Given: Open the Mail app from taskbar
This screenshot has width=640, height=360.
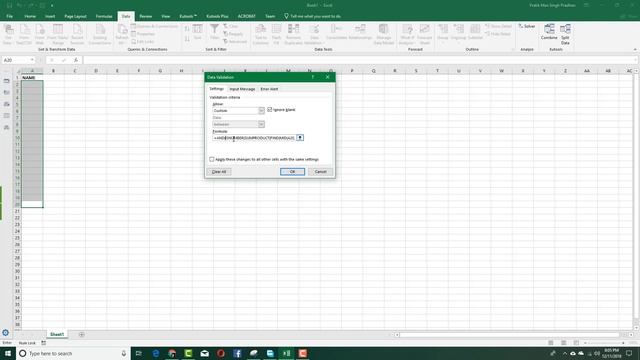Looking at the screenshot, I should coord(204,353).
